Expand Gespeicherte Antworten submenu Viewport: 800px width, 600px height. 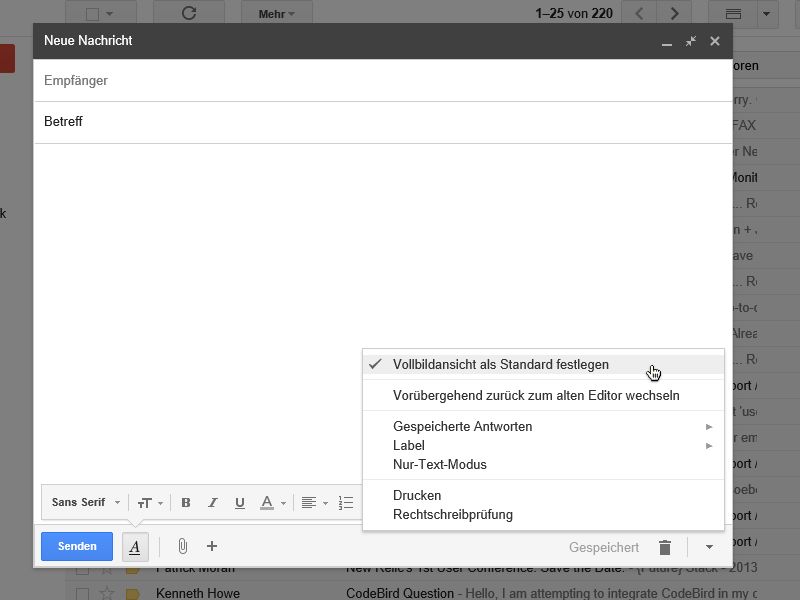tap(543, 426)
